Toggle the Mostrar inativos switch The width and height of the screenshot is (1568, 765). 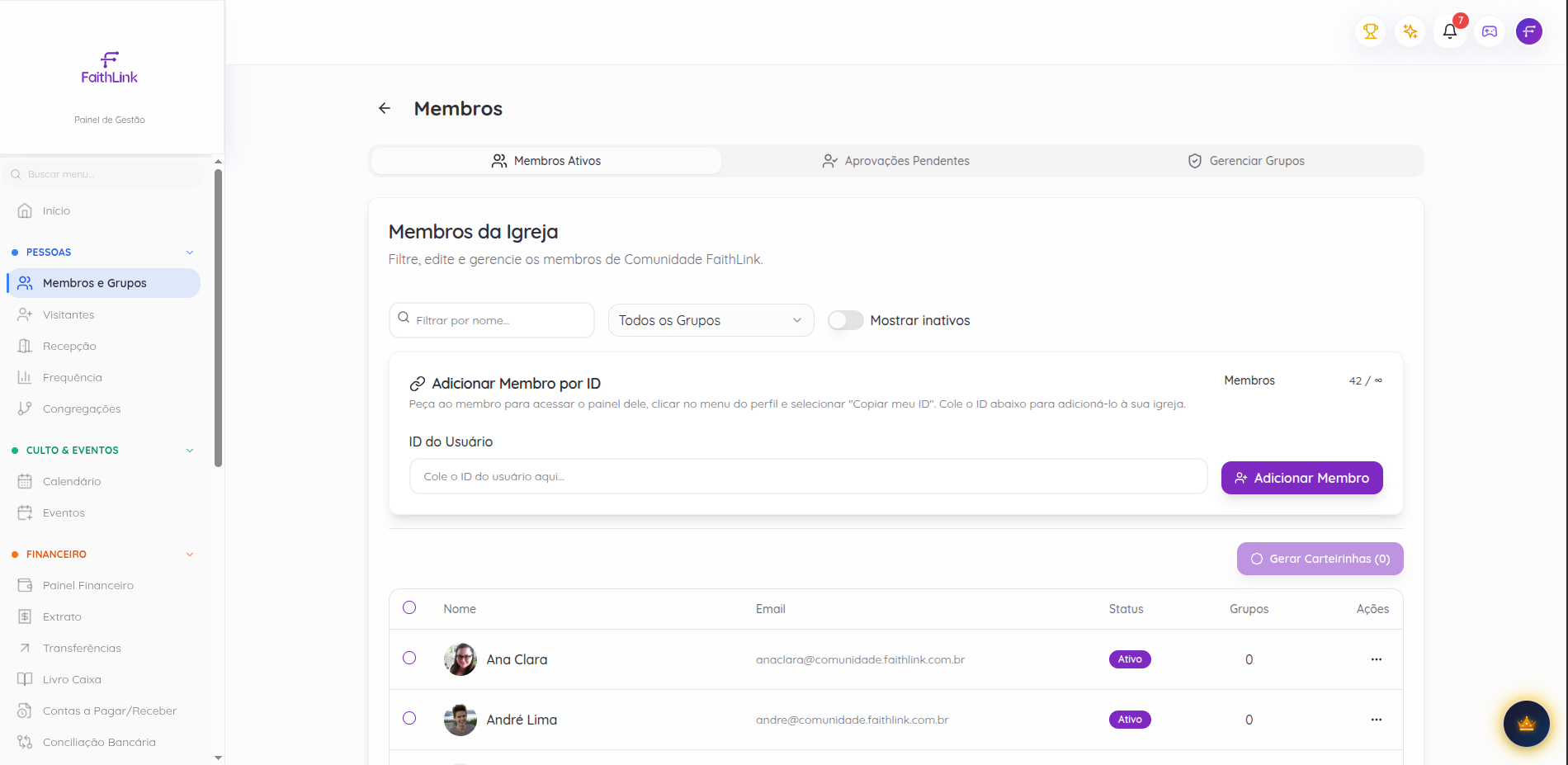click(x=846, y=320)
